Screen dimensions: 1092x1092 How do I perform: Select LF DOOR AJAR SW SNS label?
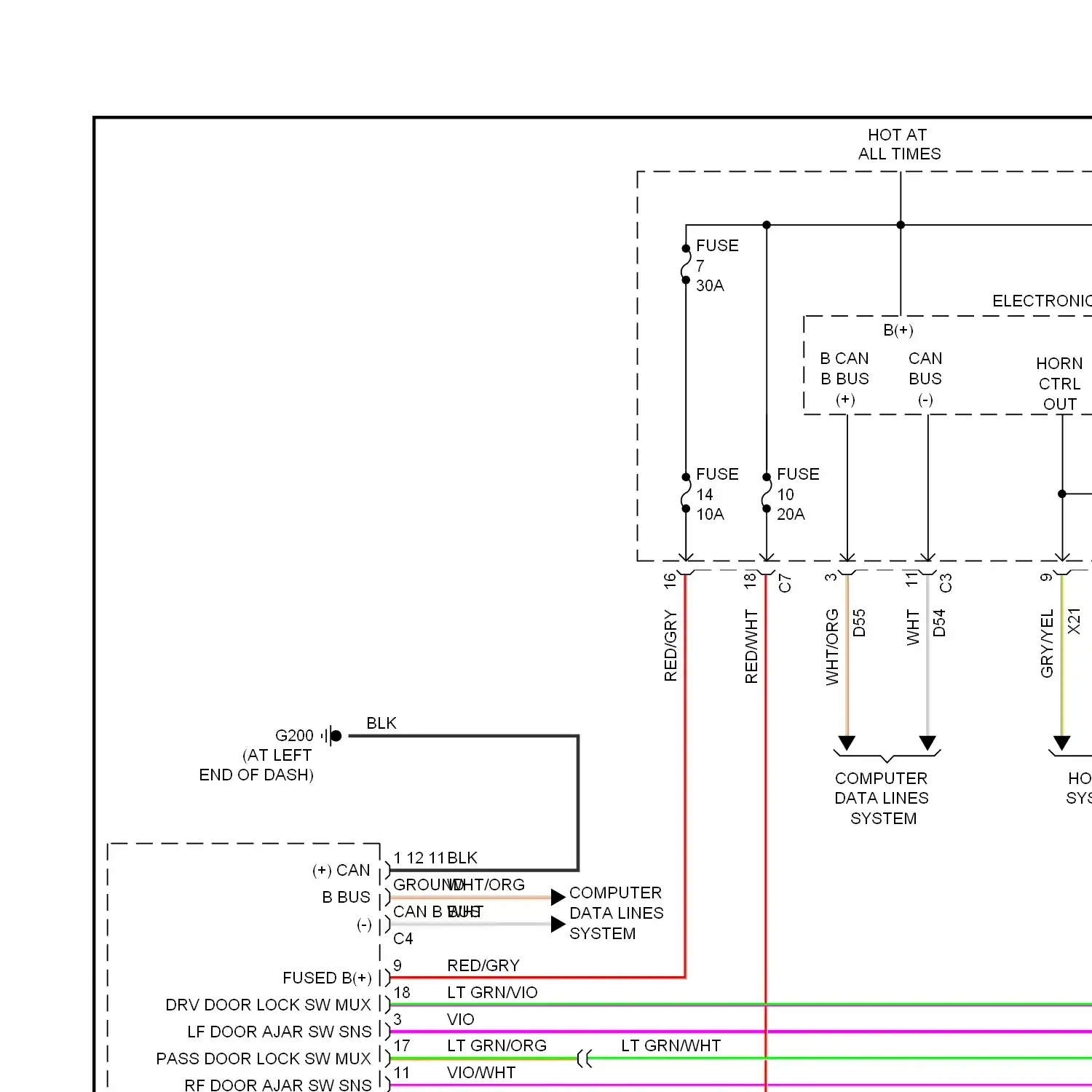[x=280, y=1032]
